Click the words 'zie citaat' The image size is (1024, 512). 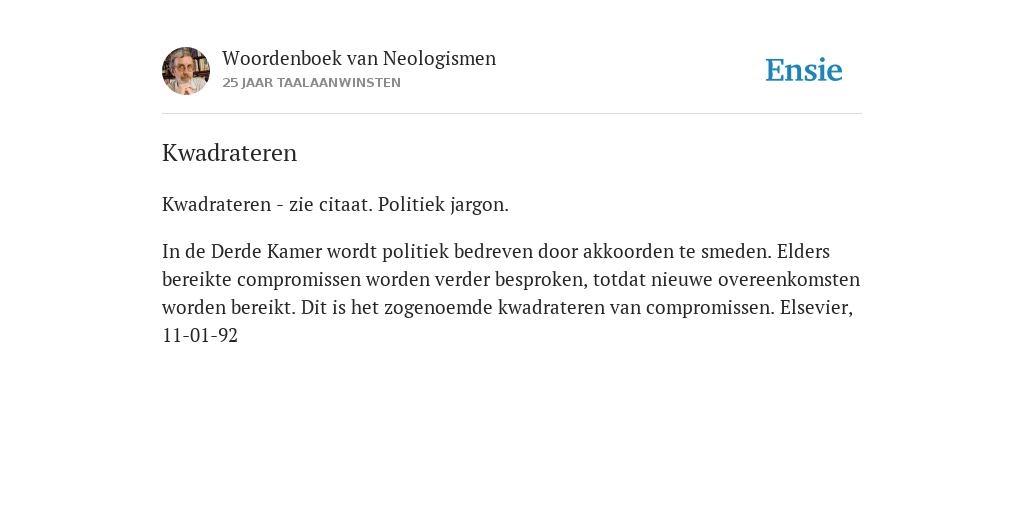point(330,205)
